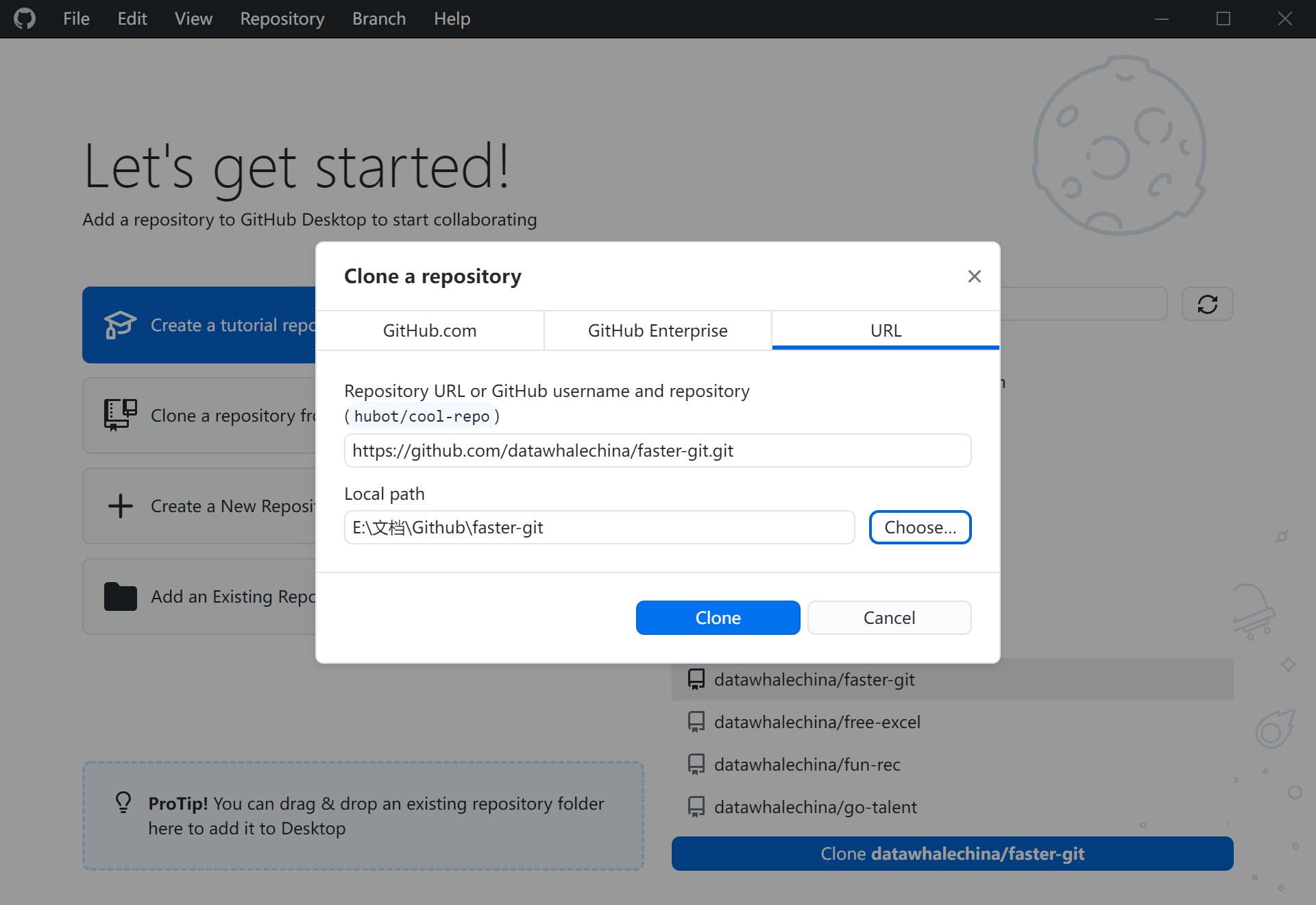Click the repo icon beside datawhalechina/fun-rec
This screenshot has height=905, width=1316.
tap(696, 764)
